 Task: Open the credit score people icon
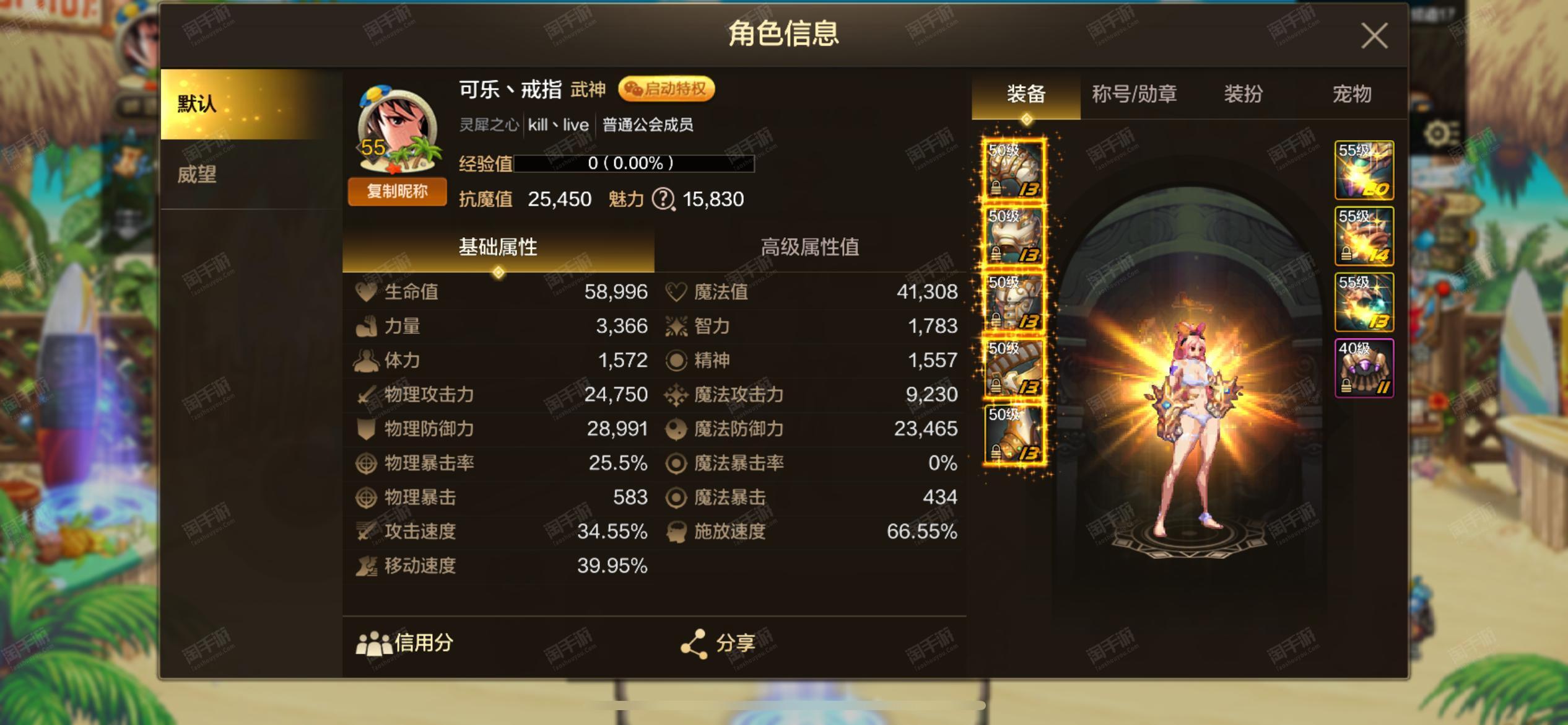tap(373, 644)
